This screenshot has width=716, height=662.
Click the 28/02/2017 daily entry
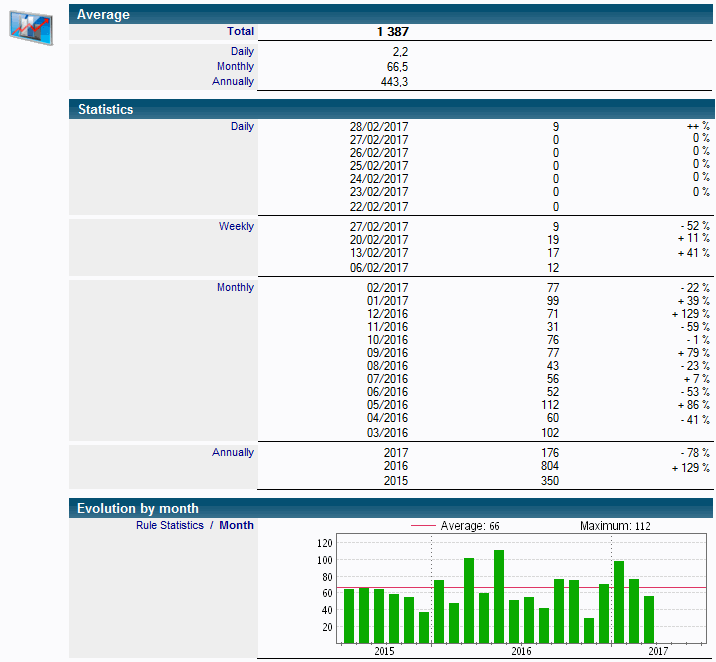(379, 127)
